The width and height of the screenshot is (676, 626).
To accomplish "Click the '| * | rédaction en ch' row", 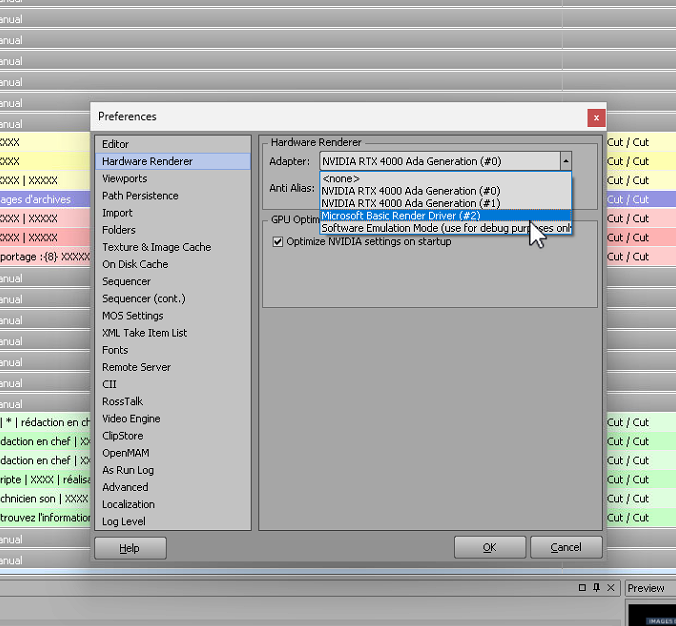I will click(x=45, y=423).
